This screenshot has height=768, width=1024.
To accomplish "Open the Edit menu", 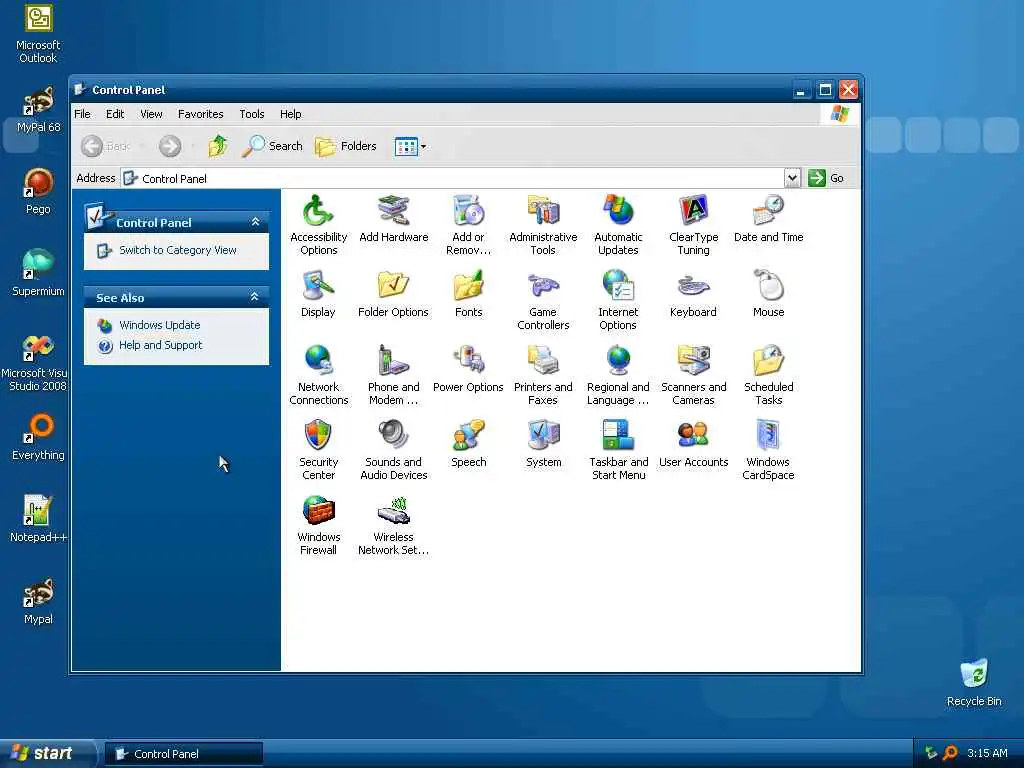I will 115,114.
